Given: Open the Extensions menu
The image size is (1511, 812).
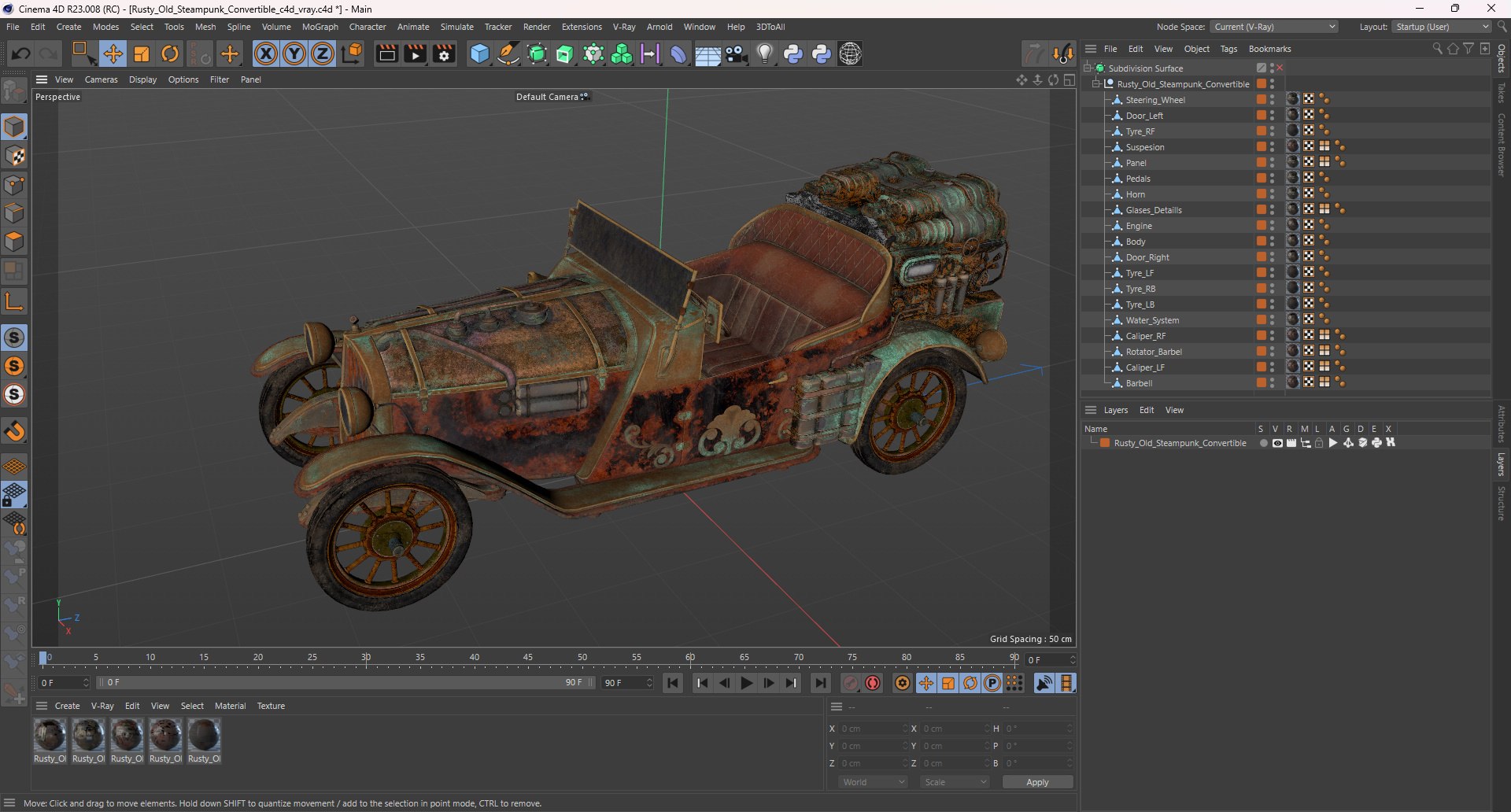Looking at the screenshot, I should pyautogui.click(x=582, y=27).
